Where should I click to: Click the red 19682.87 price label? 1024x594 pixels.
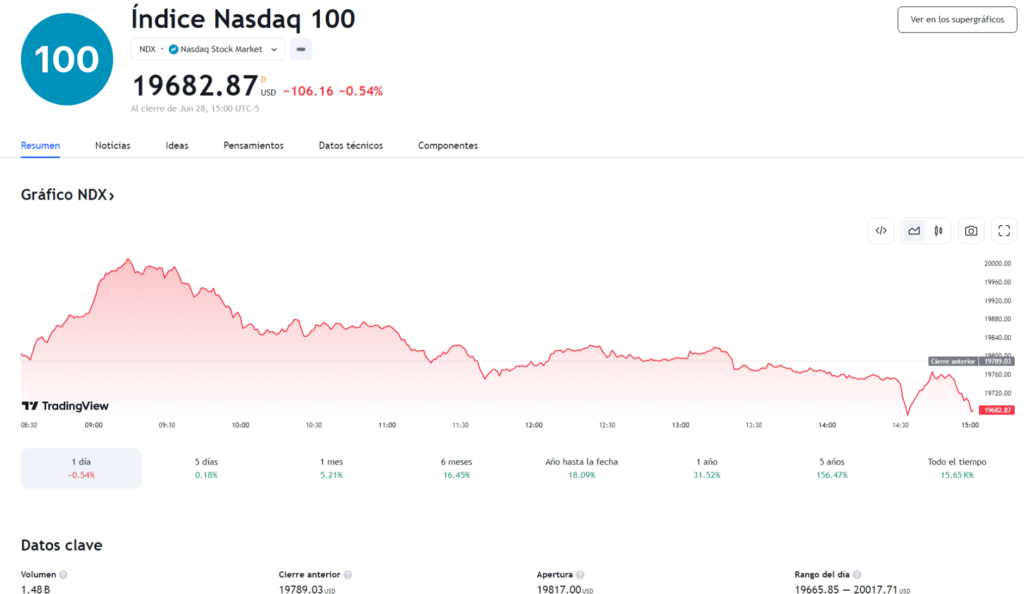(x=997, y=410)
